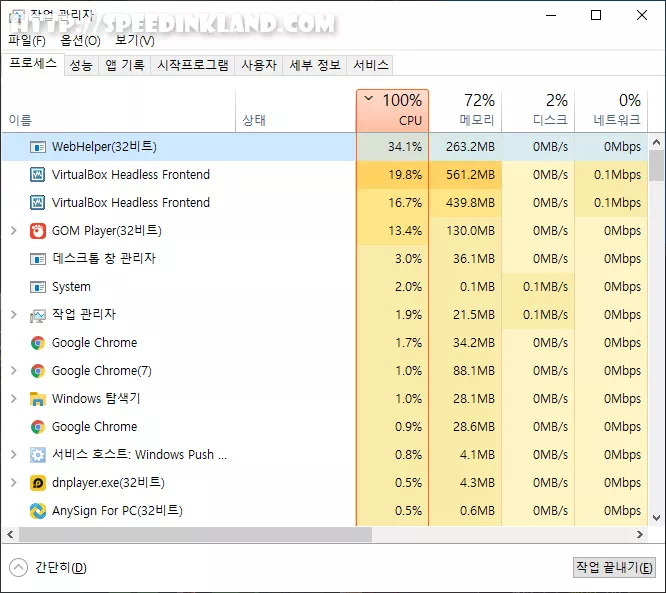Switch to the 성능 tab

[x=81, y=65]
